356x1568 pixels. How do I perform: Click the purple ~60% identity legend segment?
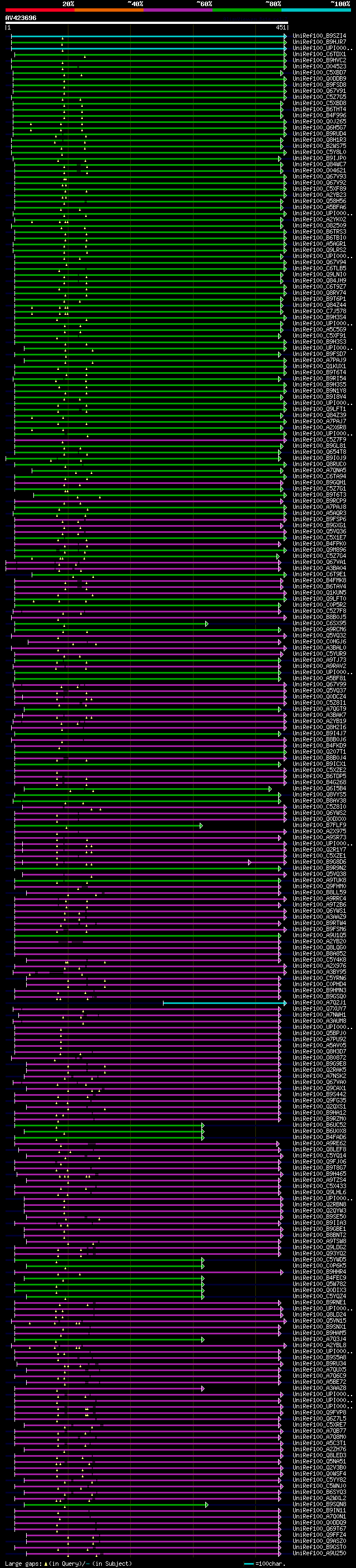pyautogui.click(x=177, y=10)
